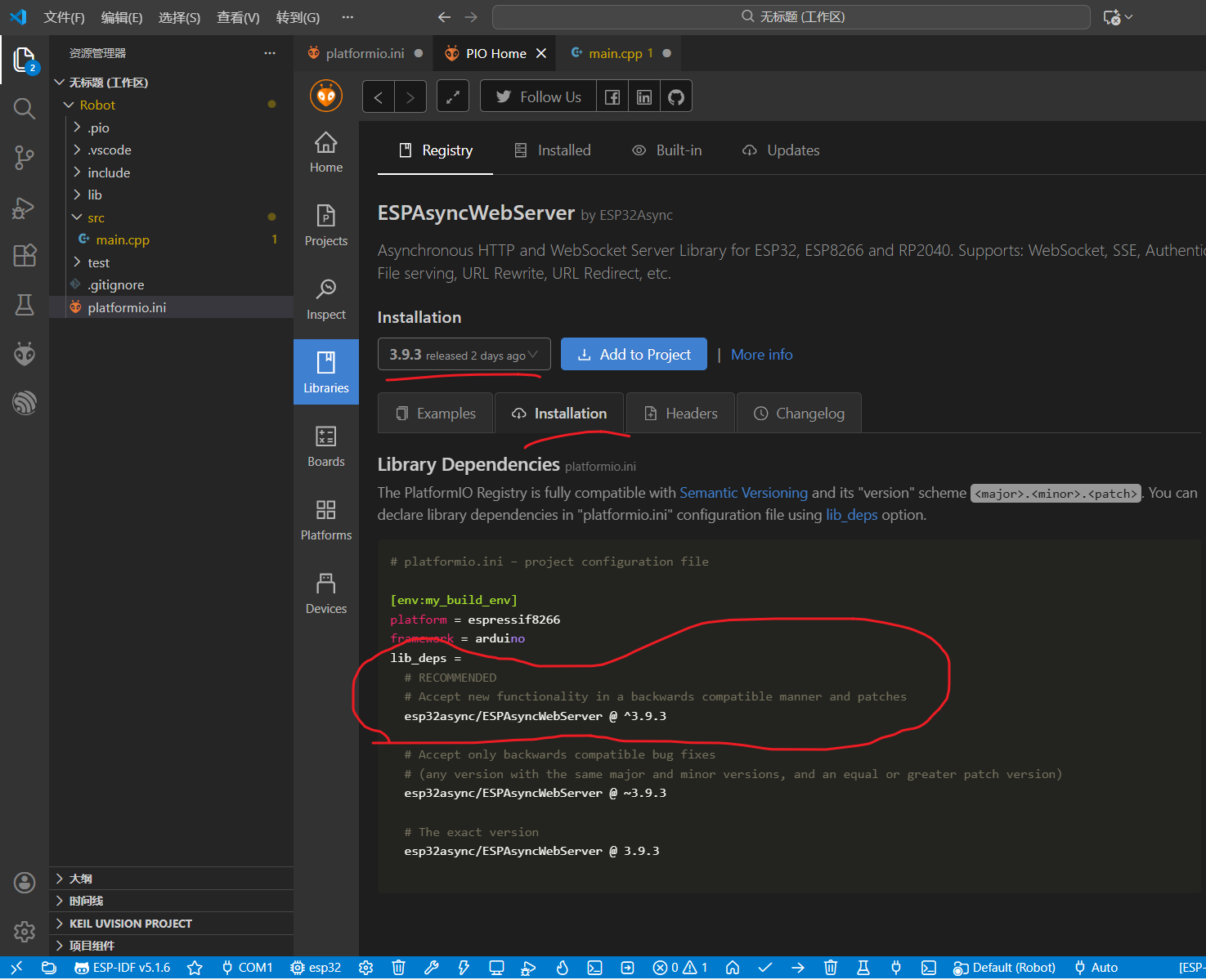Expand the 时间线 timeline section
1206x980 pixels.
tap(171, 901)
